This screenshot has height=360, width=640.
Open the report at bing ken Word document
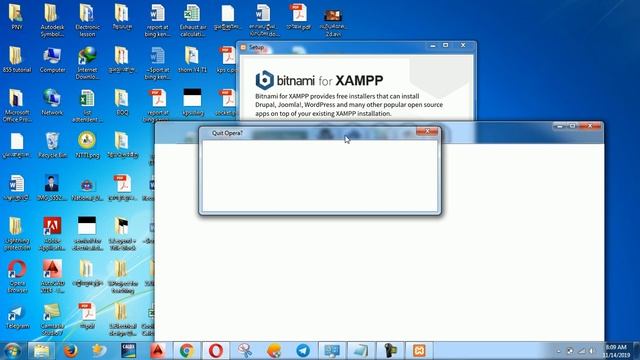click(x=157, y=20)
